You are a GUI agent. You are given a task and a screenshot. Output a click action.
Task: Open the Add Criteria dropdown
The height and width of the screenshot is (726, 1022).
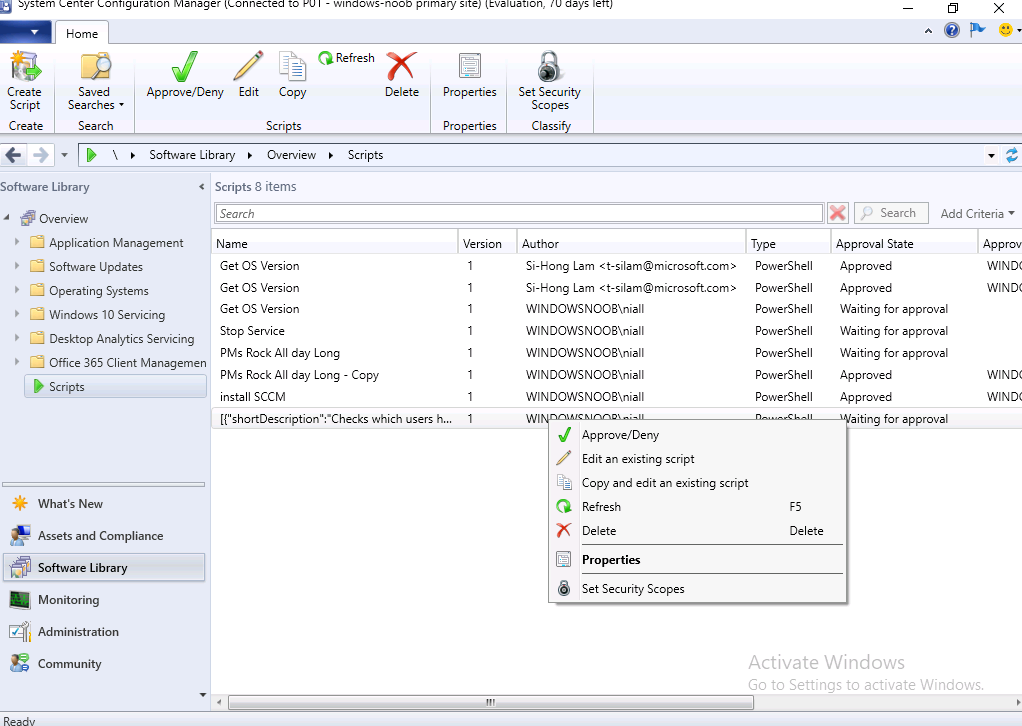977,213
